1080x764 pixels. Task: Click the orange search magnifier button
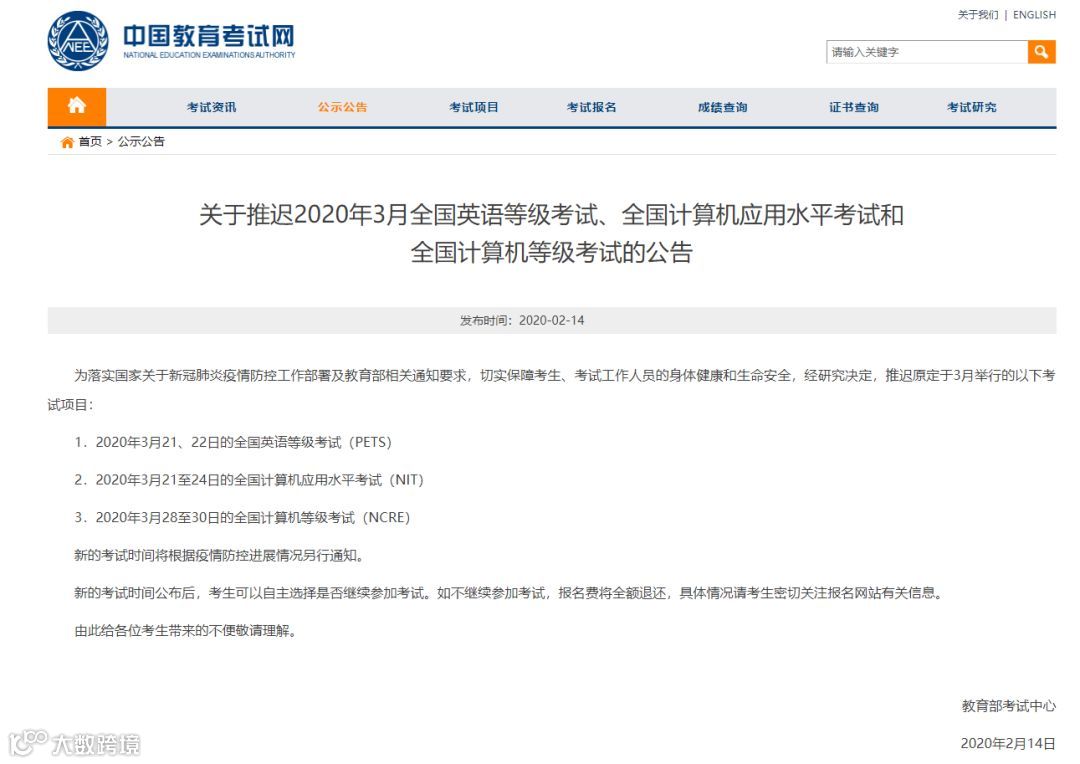click(x=1041, y=52)
